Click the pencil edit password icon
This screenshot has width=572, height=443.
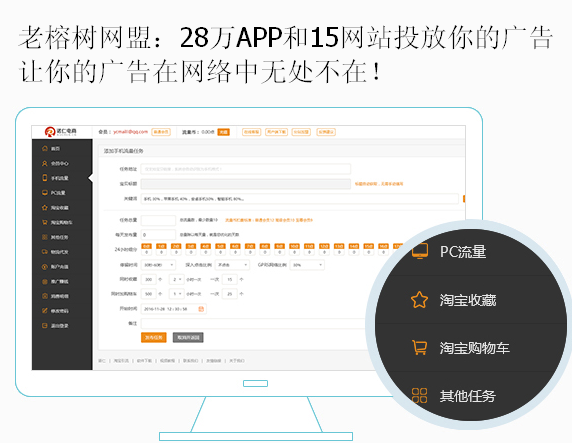point(45,311)
